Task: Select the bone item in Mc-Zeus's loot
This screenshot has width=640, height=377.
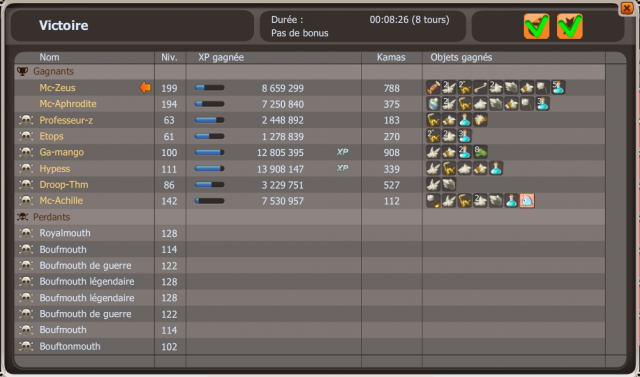Action: click(480, 87)
